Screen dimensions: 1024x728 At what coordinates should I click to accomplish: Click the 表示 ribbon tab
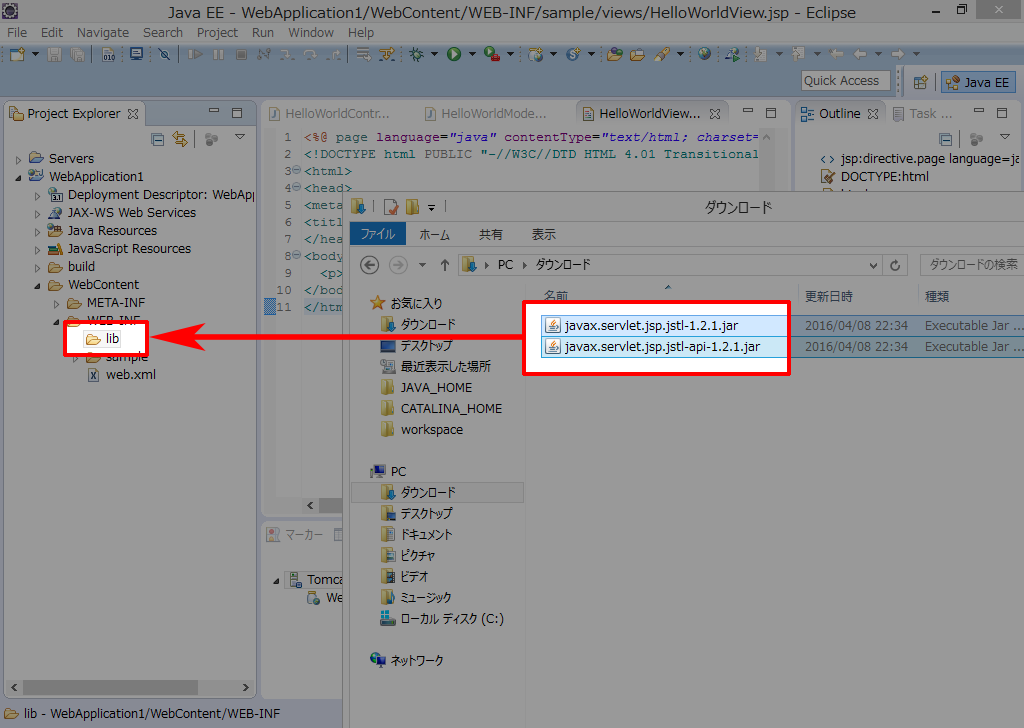pos(543,234)
